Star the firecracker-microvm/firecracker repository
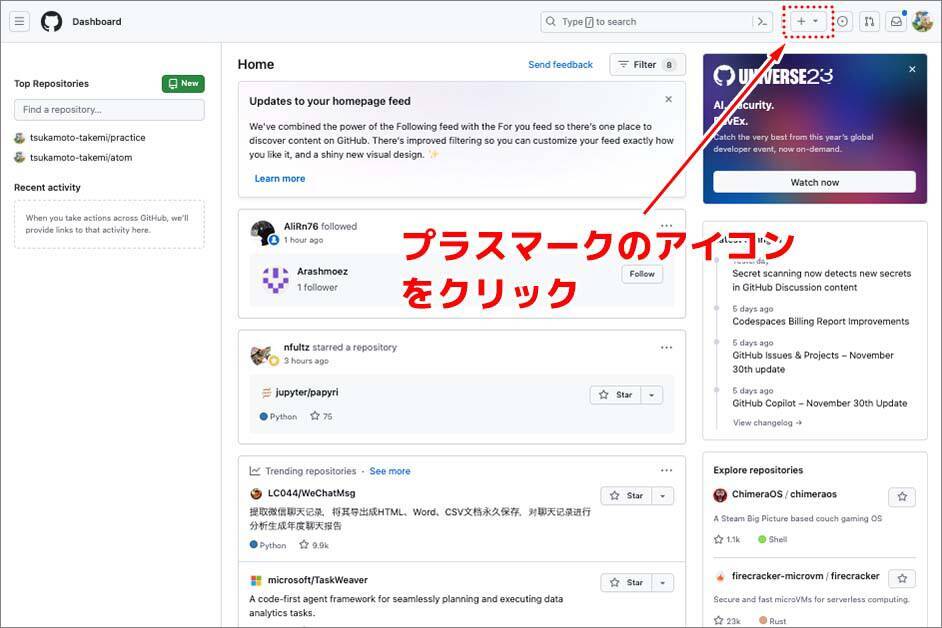This screenshot has width=942, height=628. pos(902,579)
